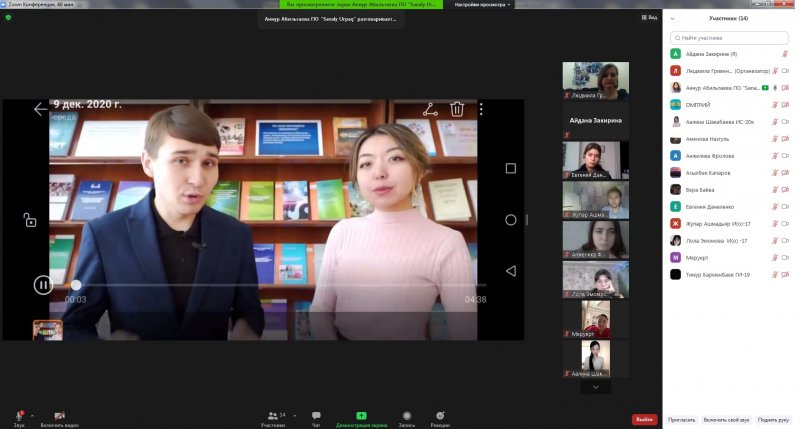Viewport: 800px width, 429px height.
Task: Select Айдана Закирина tile in gallery strip
Action: 595,120
